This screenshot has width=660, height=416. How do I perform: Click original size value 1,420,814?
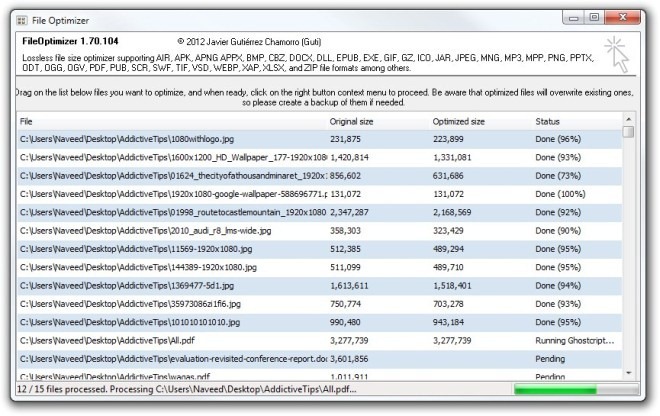(349, 157)
